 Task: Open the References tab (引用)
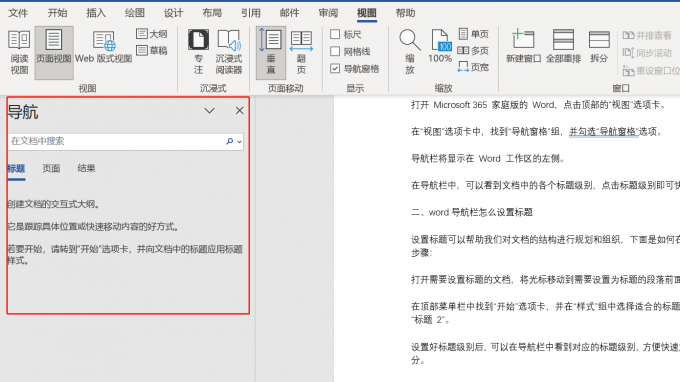(x=251, y=13)
